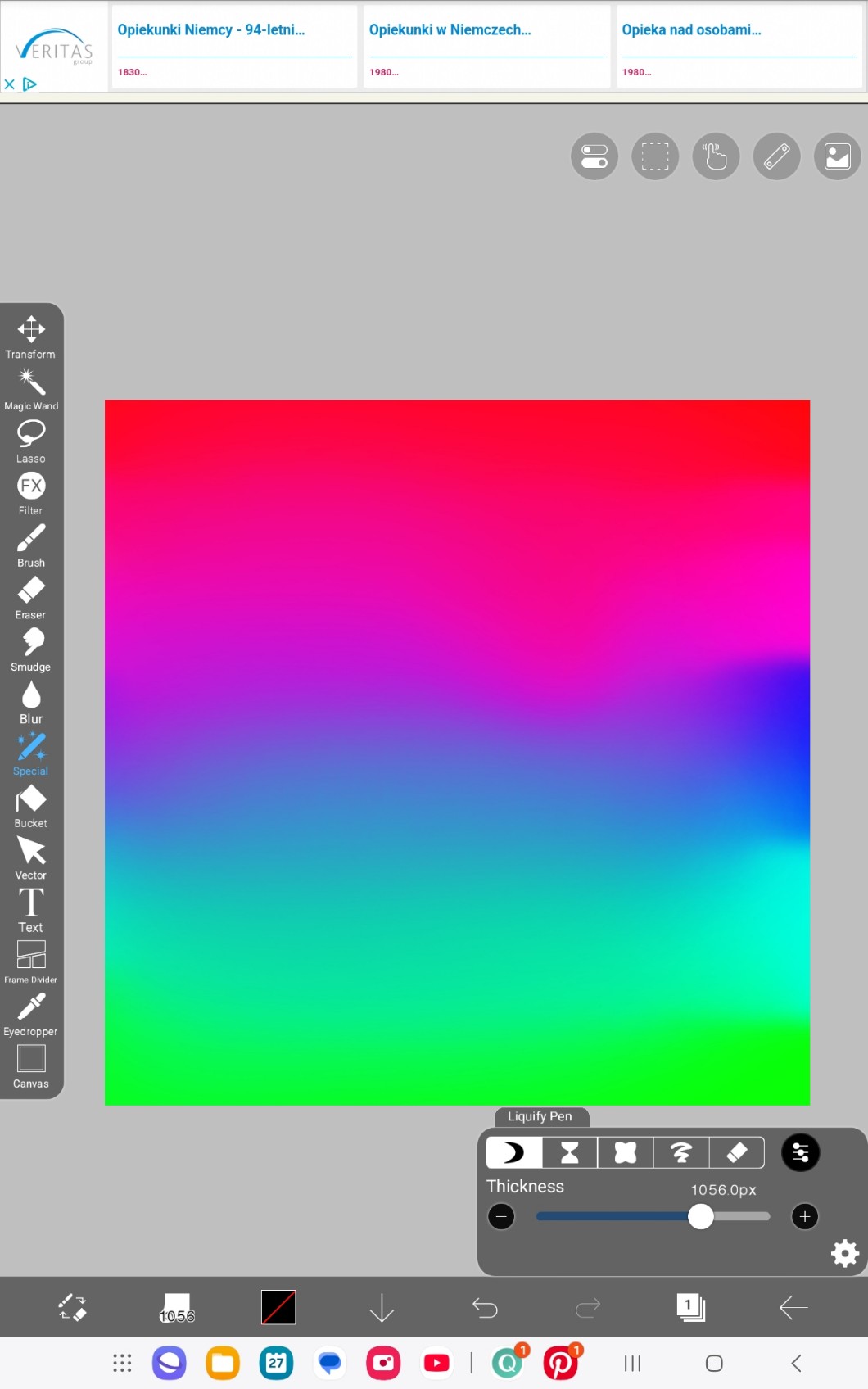868x1389 pixels.
Task: Select the Transform tool
Action: (31, 337)
